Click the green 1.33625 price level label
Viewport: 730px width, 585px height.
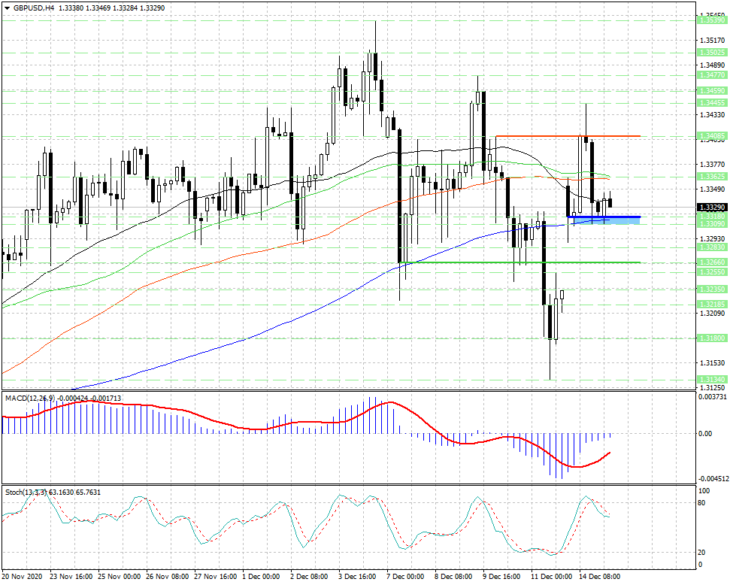pos(712,177)
